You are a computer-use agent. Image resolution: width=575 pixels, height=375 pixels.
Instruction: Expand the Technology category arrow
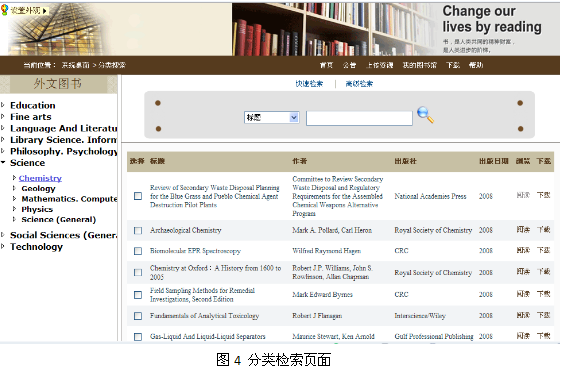(3, 246)
